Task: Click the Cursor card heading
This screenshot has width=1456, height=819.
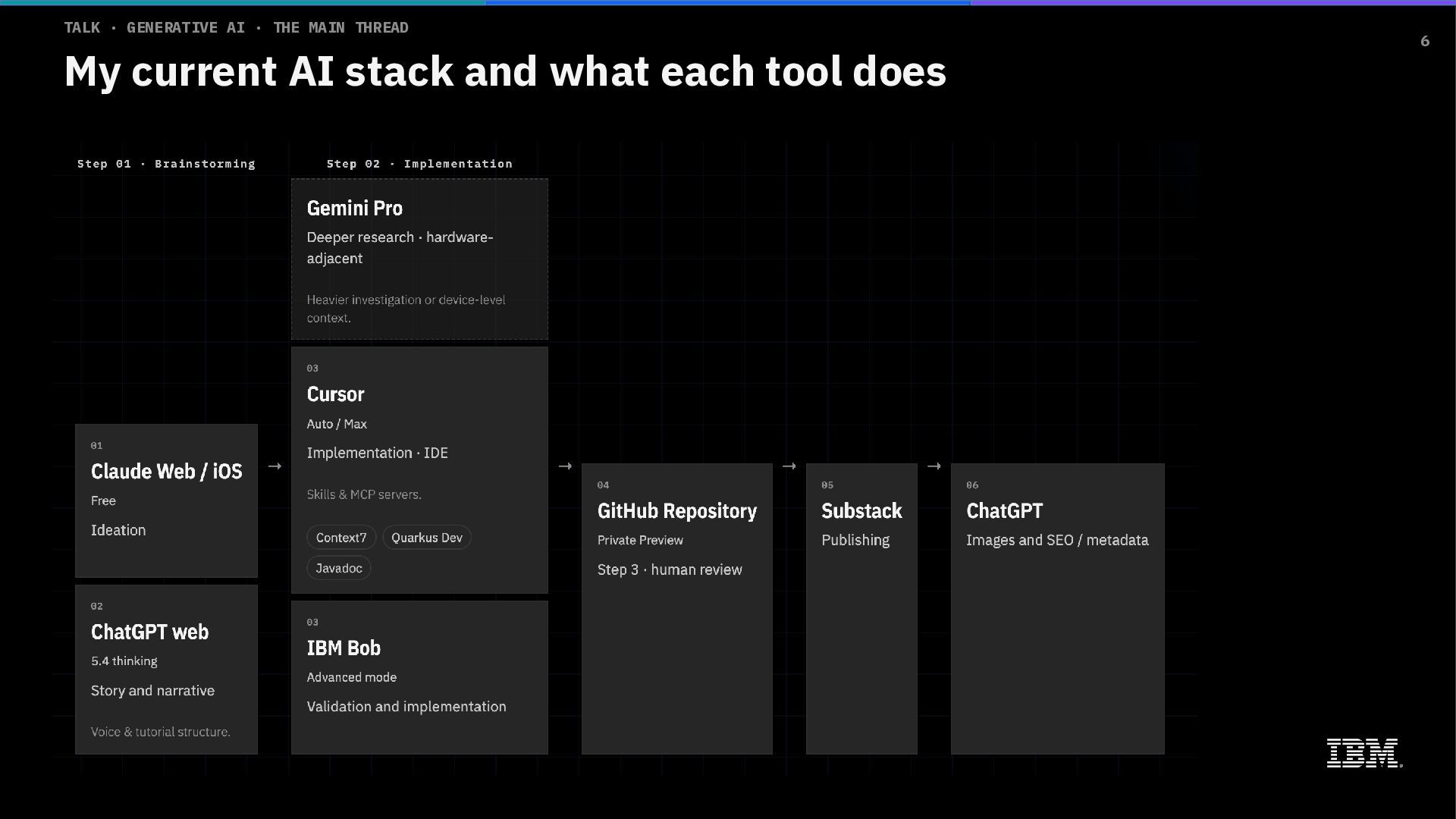Action: click(335, 394)
